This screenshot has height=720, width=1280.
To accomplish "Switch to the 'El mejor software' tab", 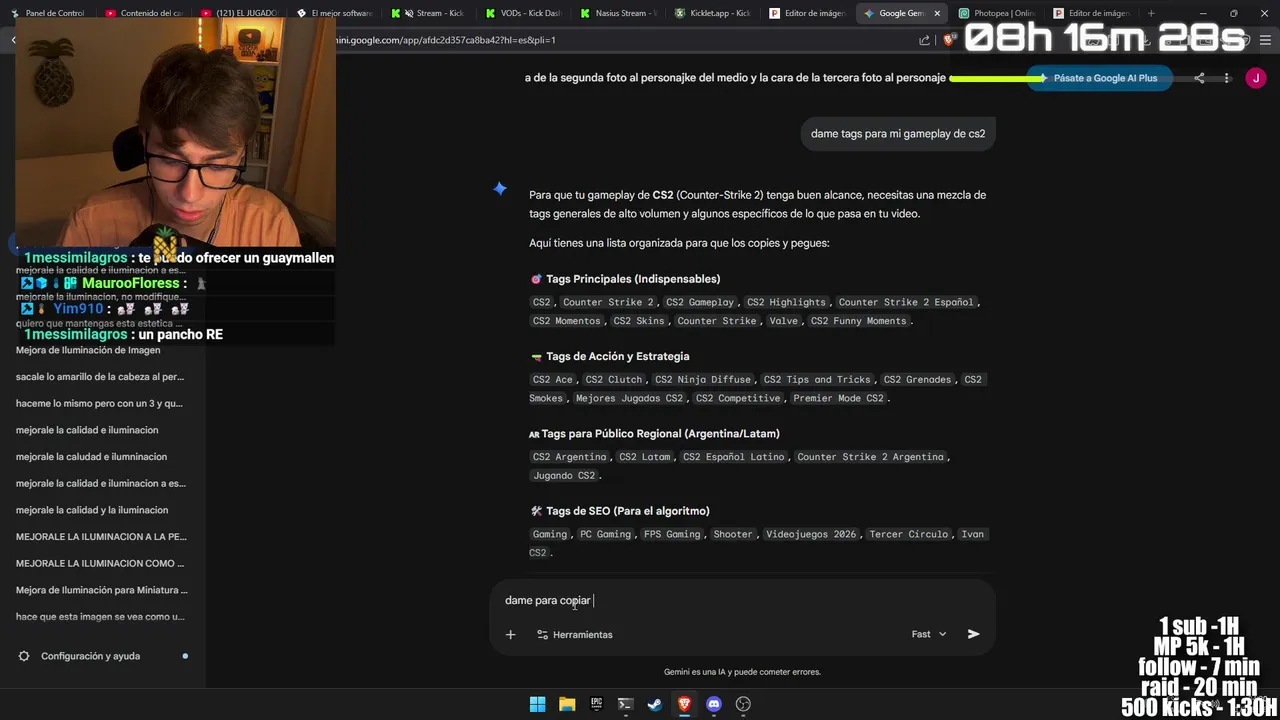I will tap(334, 13).
